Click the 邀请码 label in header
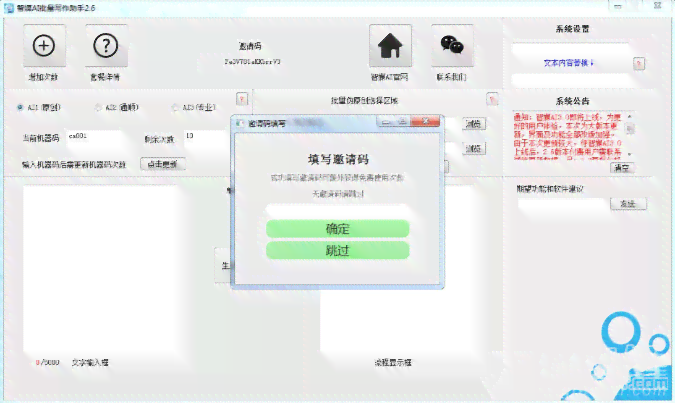Image resolution: width=677 pixels, height=404 pixels. click(250, 46)
